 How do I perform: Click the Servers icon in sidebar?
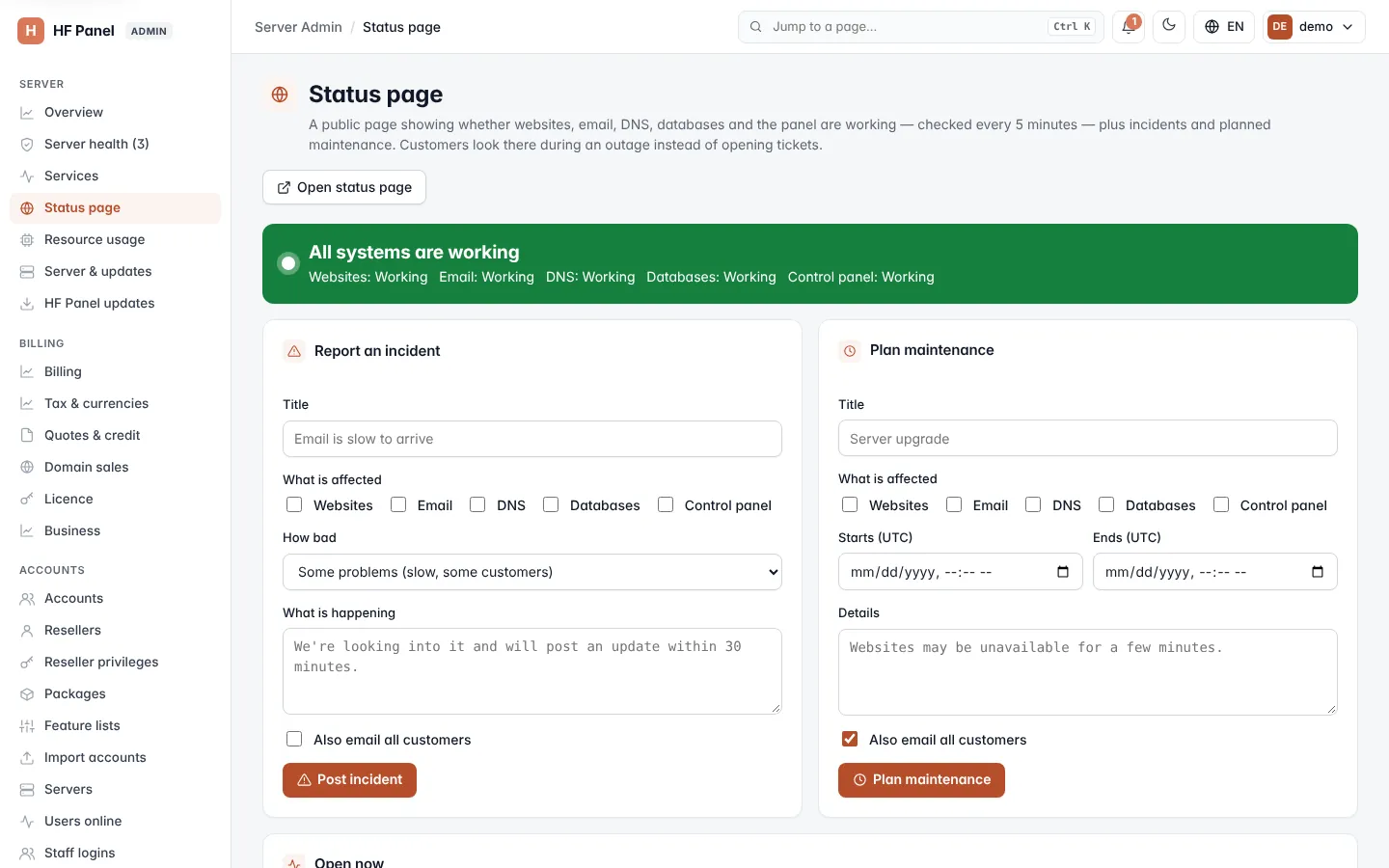(27, 790)
